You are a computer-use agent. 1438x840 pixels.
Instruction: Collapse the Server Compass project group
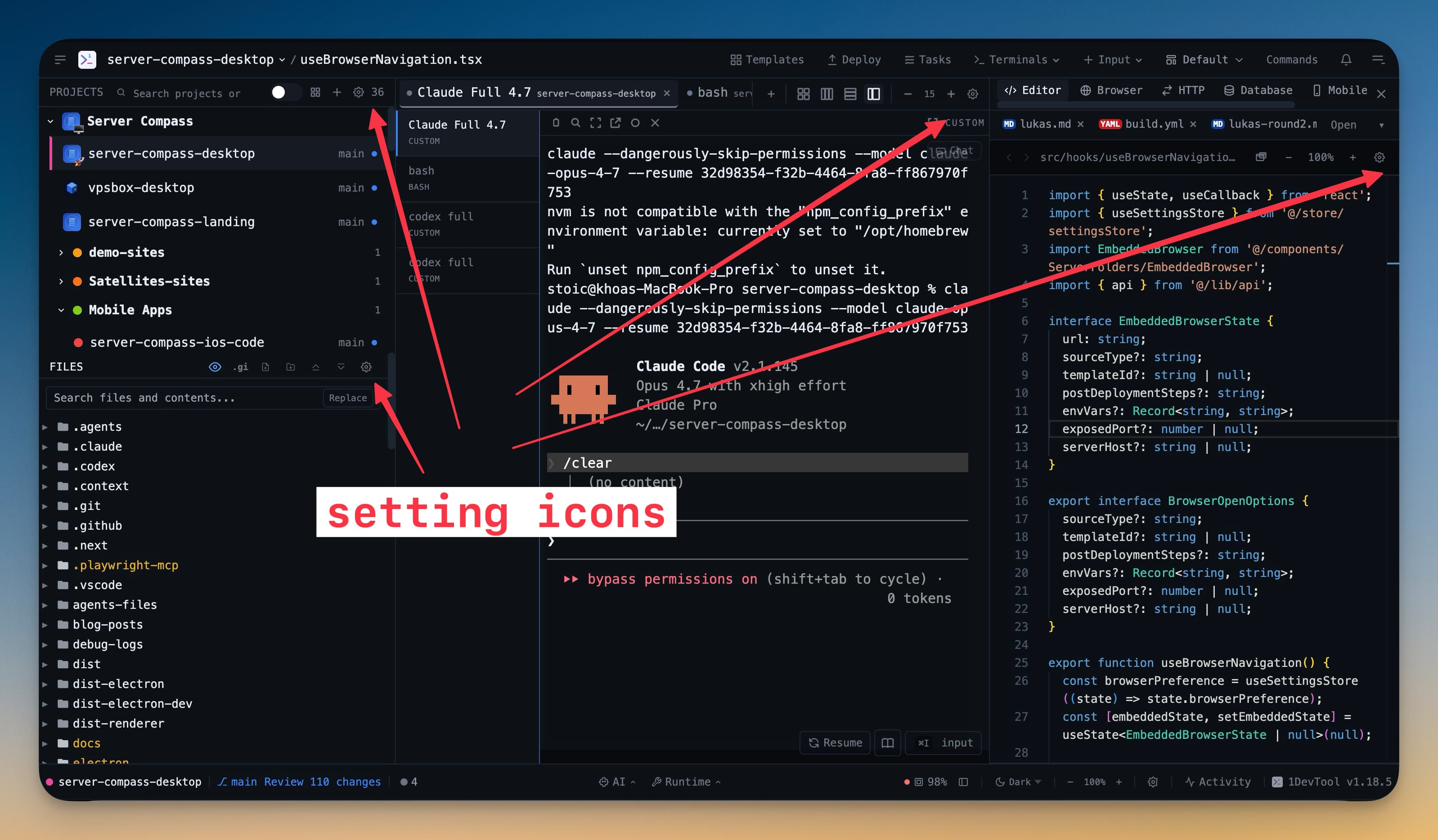click(50, 121)
